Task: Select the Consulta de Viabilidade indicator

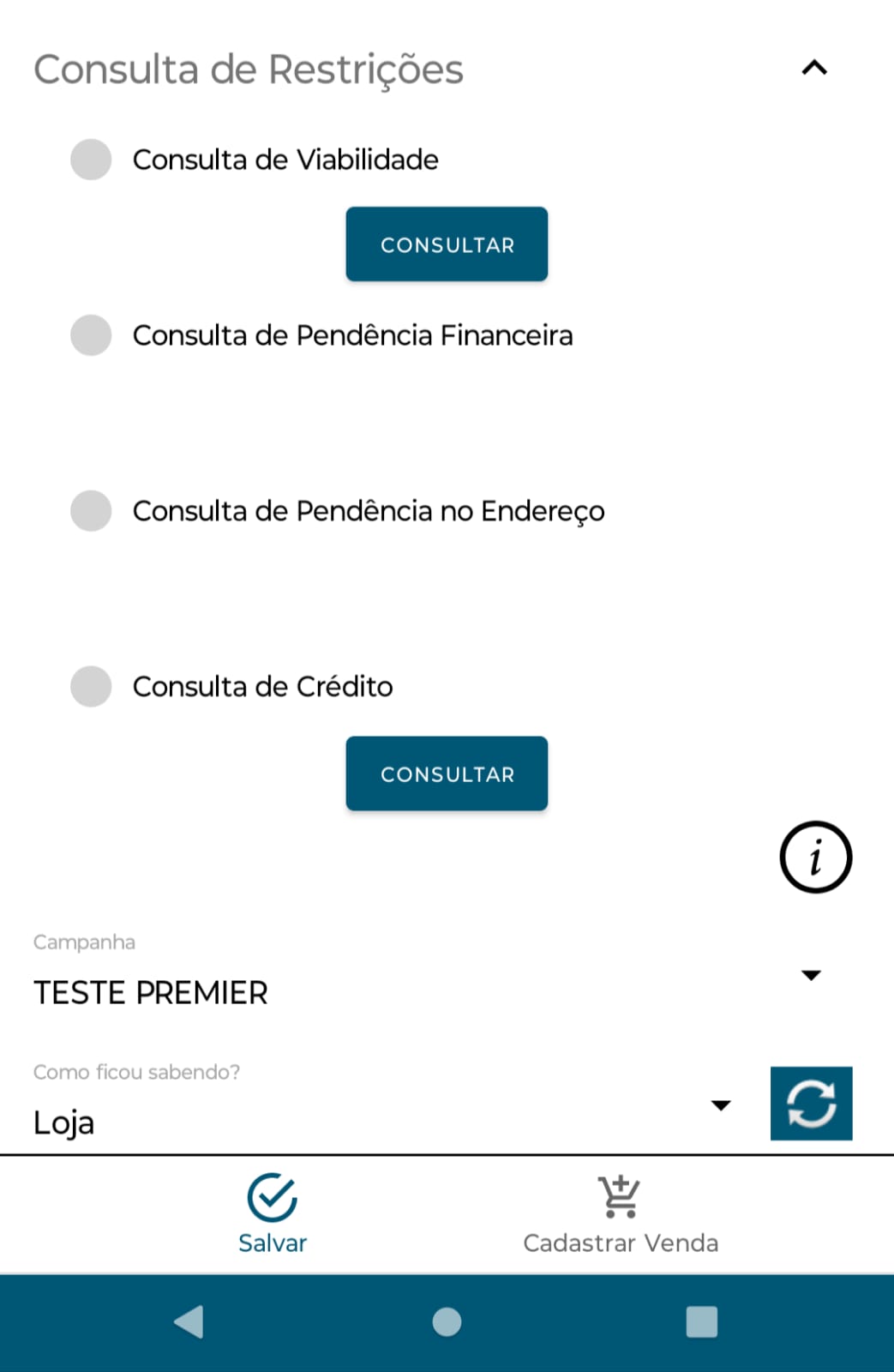Action: 91,159
